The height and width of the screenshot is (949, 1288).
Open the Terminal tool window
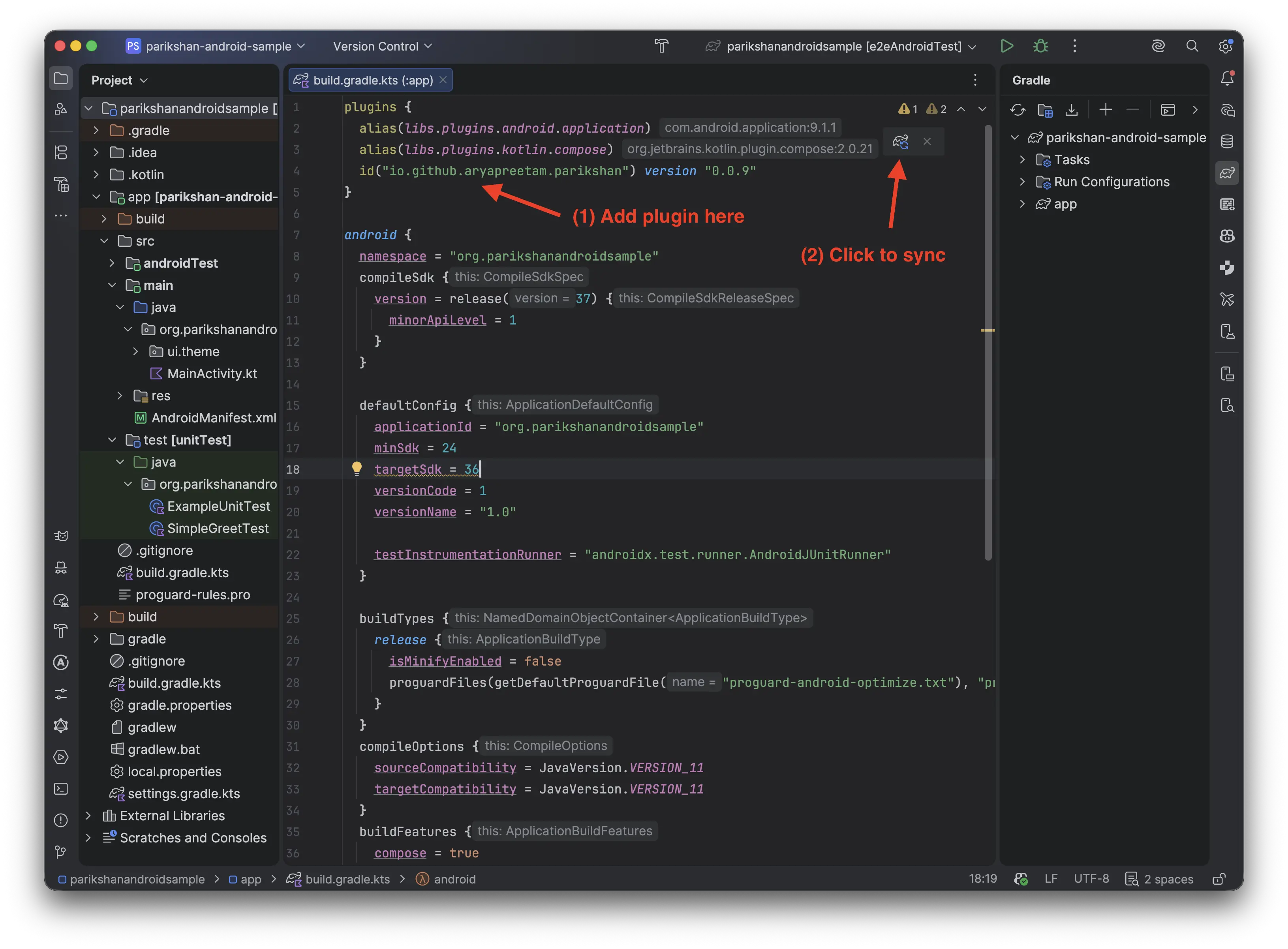[x=61, y=789]
